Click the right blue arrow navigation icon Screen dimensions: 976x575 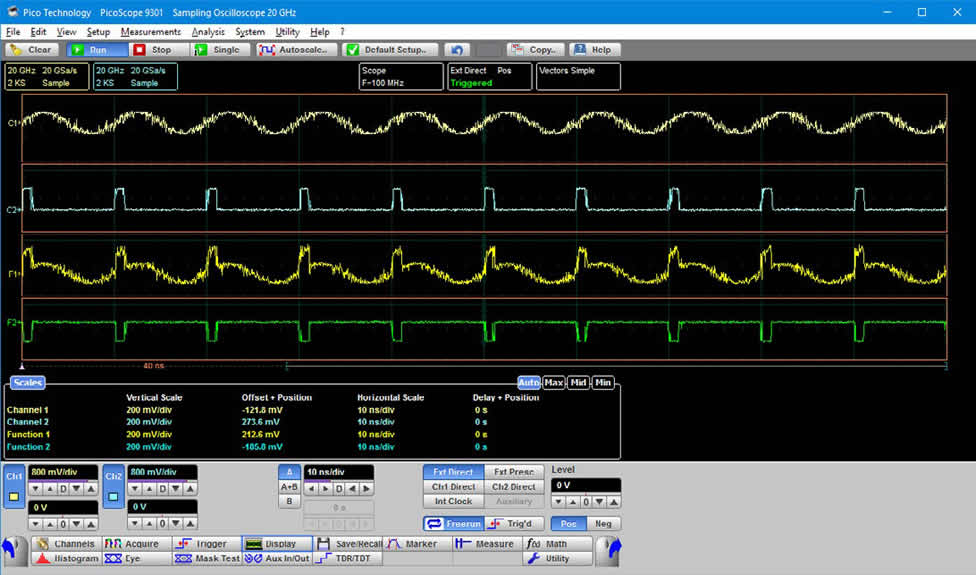[609, 550]
